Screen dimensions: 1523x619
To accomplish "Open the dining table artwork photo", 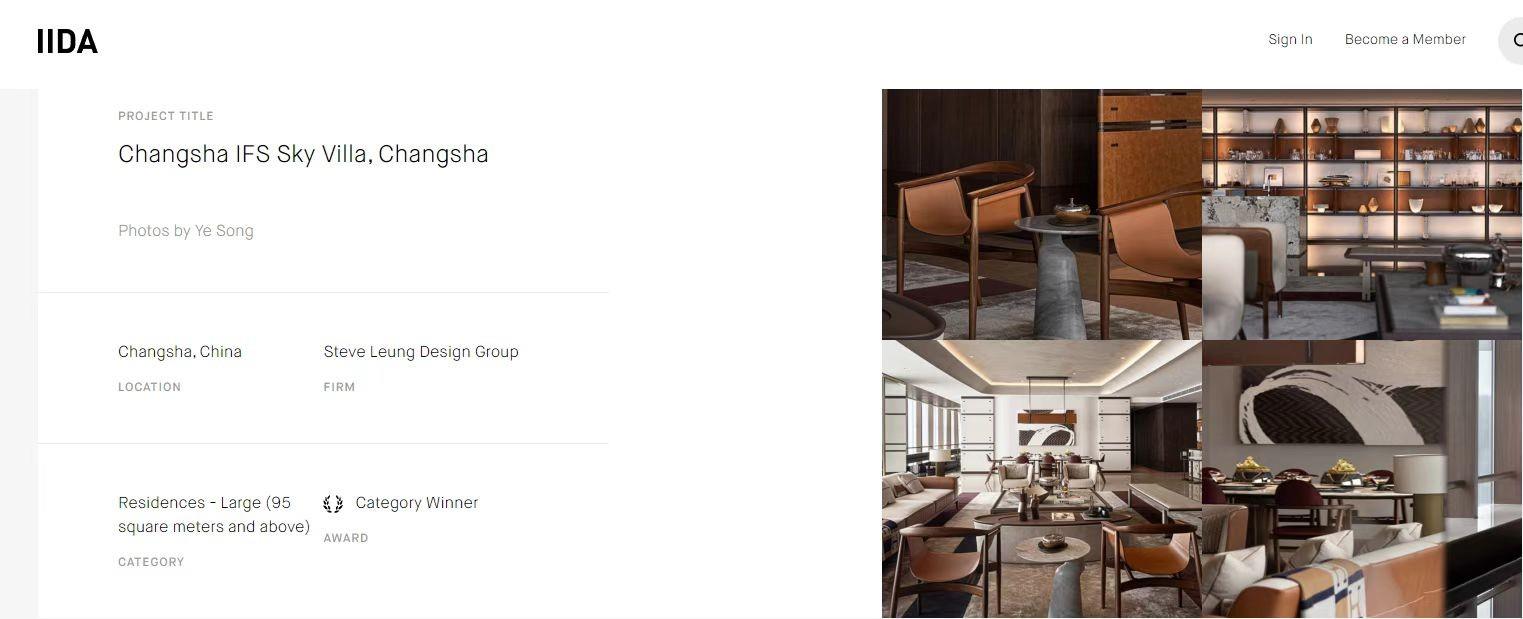I will [x=1362, y=479].
